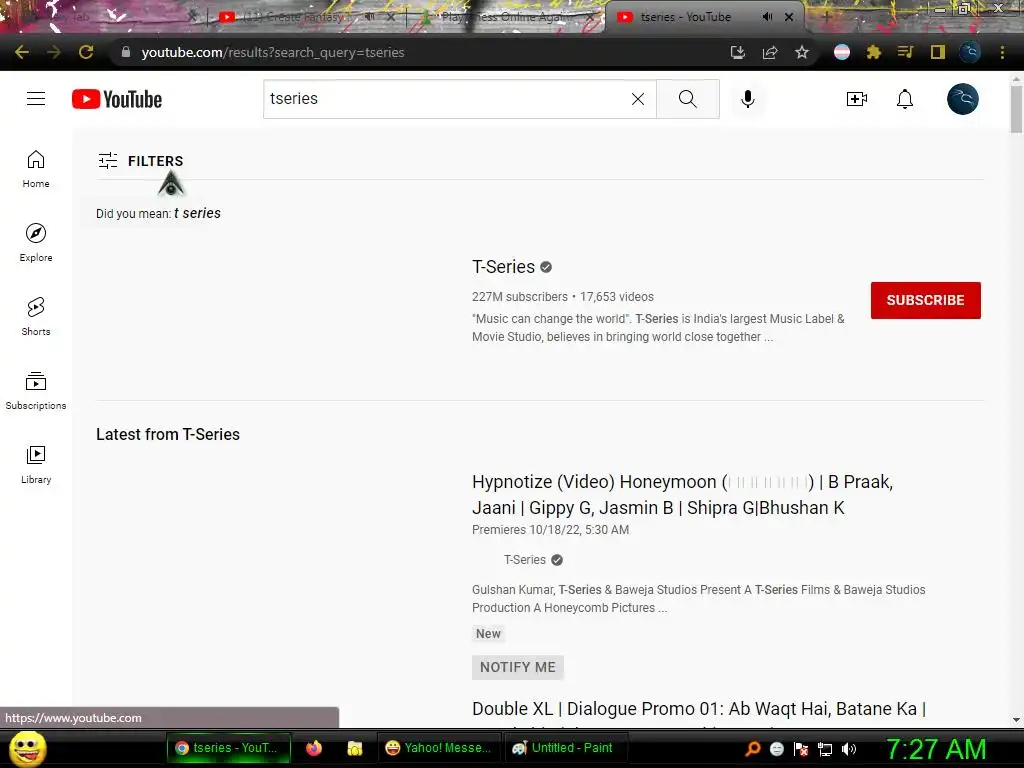The width and height of the screenshot is (1024, 768).
Task: Start voice search with the microphone
Action: pos(748,99)
